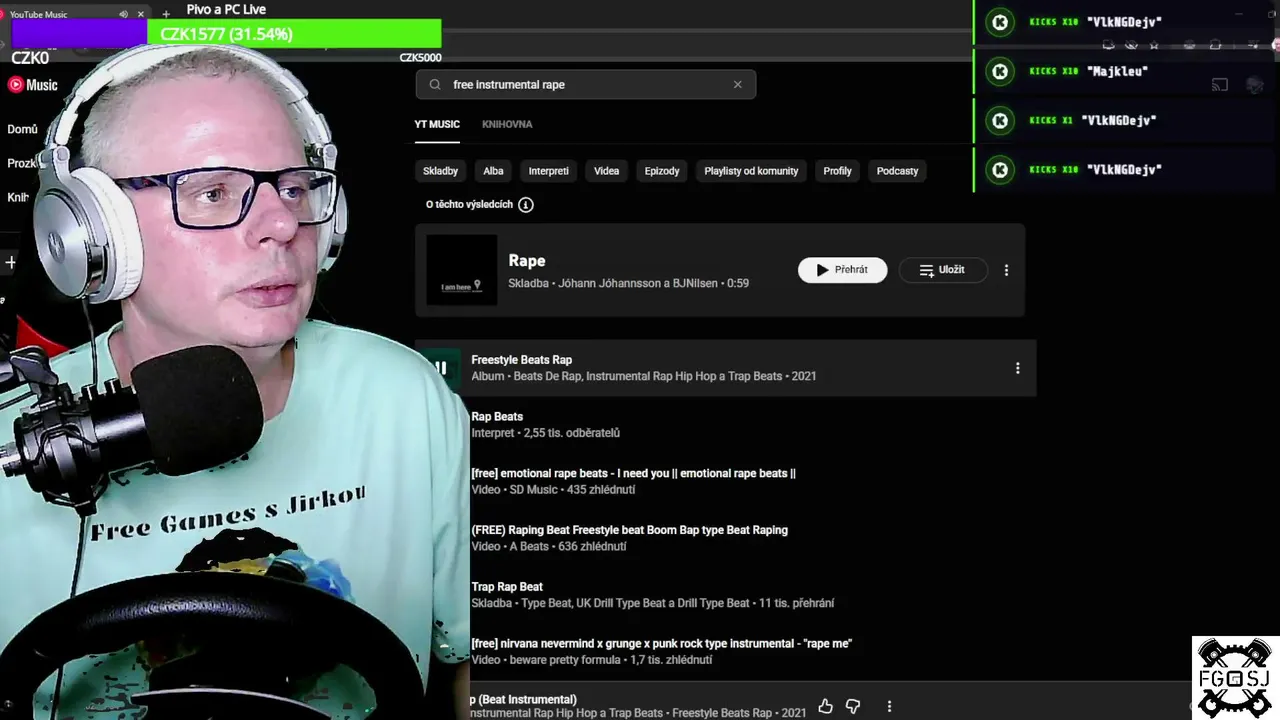
Task: Click the Kick icon beside KICKS X1 alert
Action: click(999, 120)
